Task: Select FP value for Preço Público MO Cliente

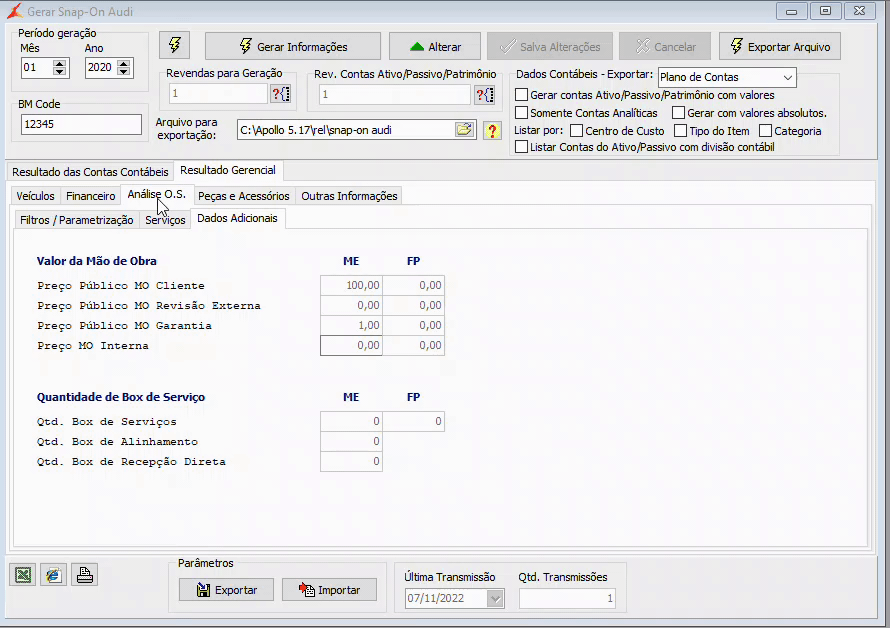Action: [x=413, y=285]
